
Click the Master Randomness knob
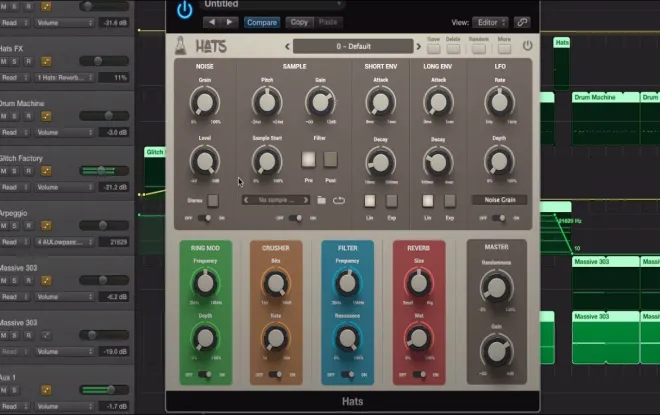click(496, 287)
